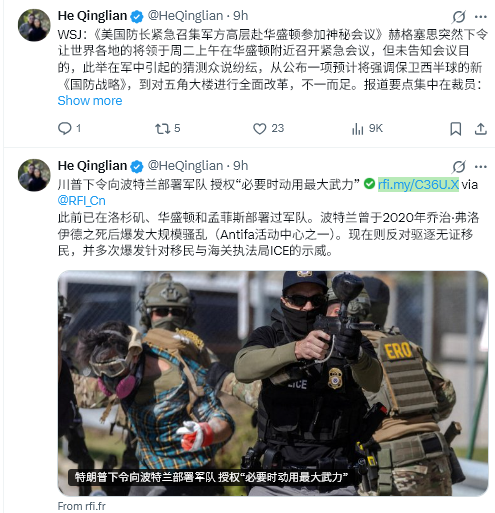Viewport: 495px width, 513px height.
Task: Share the first tweet via upload icon
Action: click(x=481, y=129)
